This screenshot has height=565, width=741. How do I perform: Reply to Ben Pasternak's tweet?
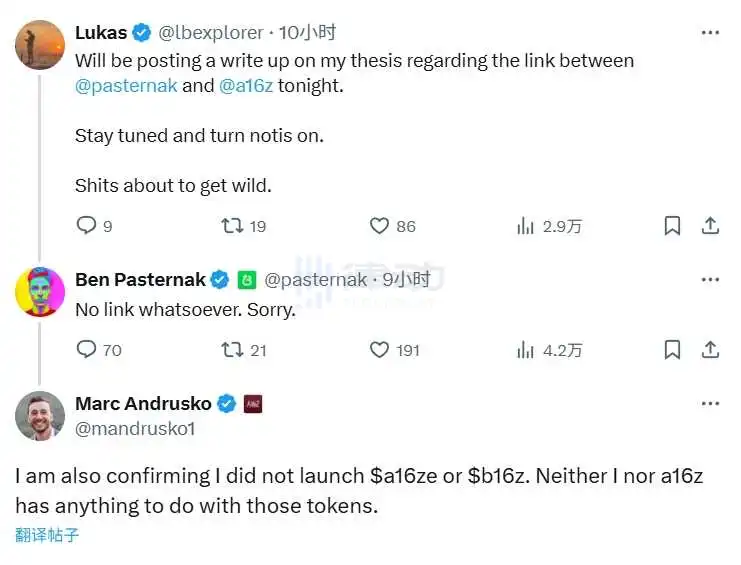tap(87, 349)
